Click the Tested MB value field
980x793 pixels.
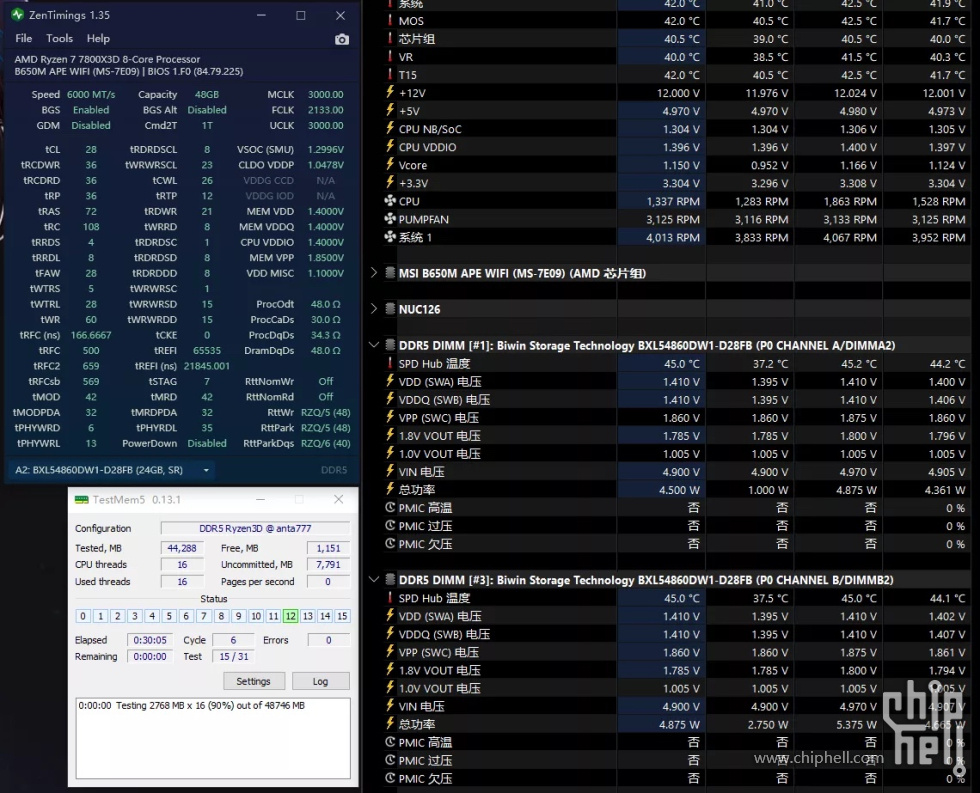pyautogui.click(x=182, y=548)
